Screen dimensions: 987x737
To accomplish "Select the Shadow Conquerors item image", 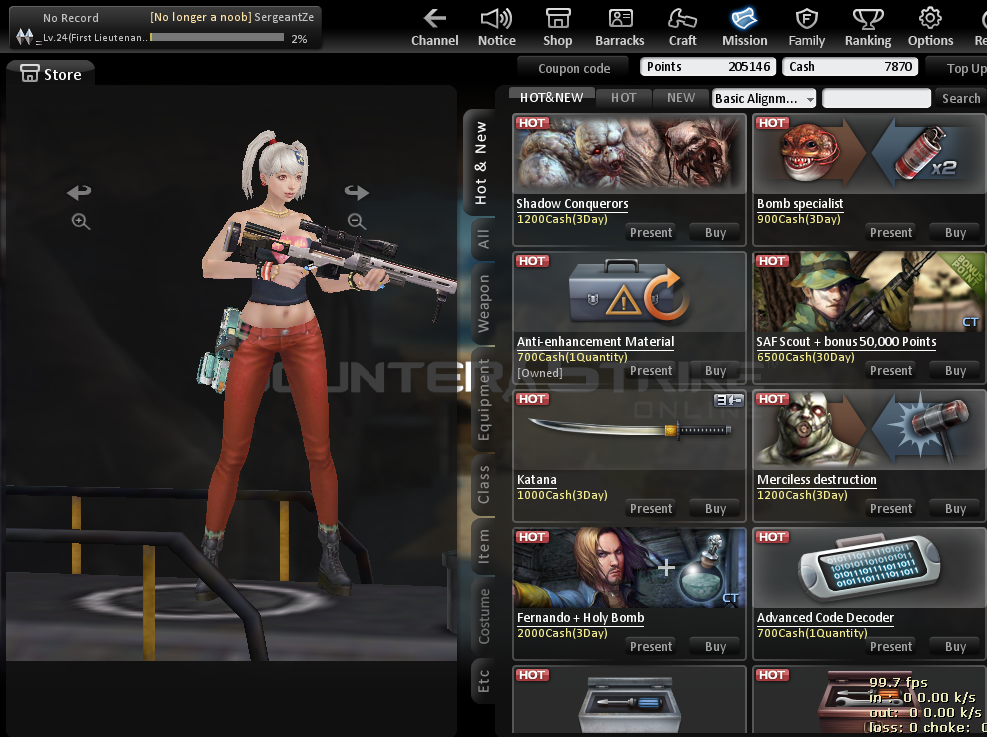I will point(629,154).
